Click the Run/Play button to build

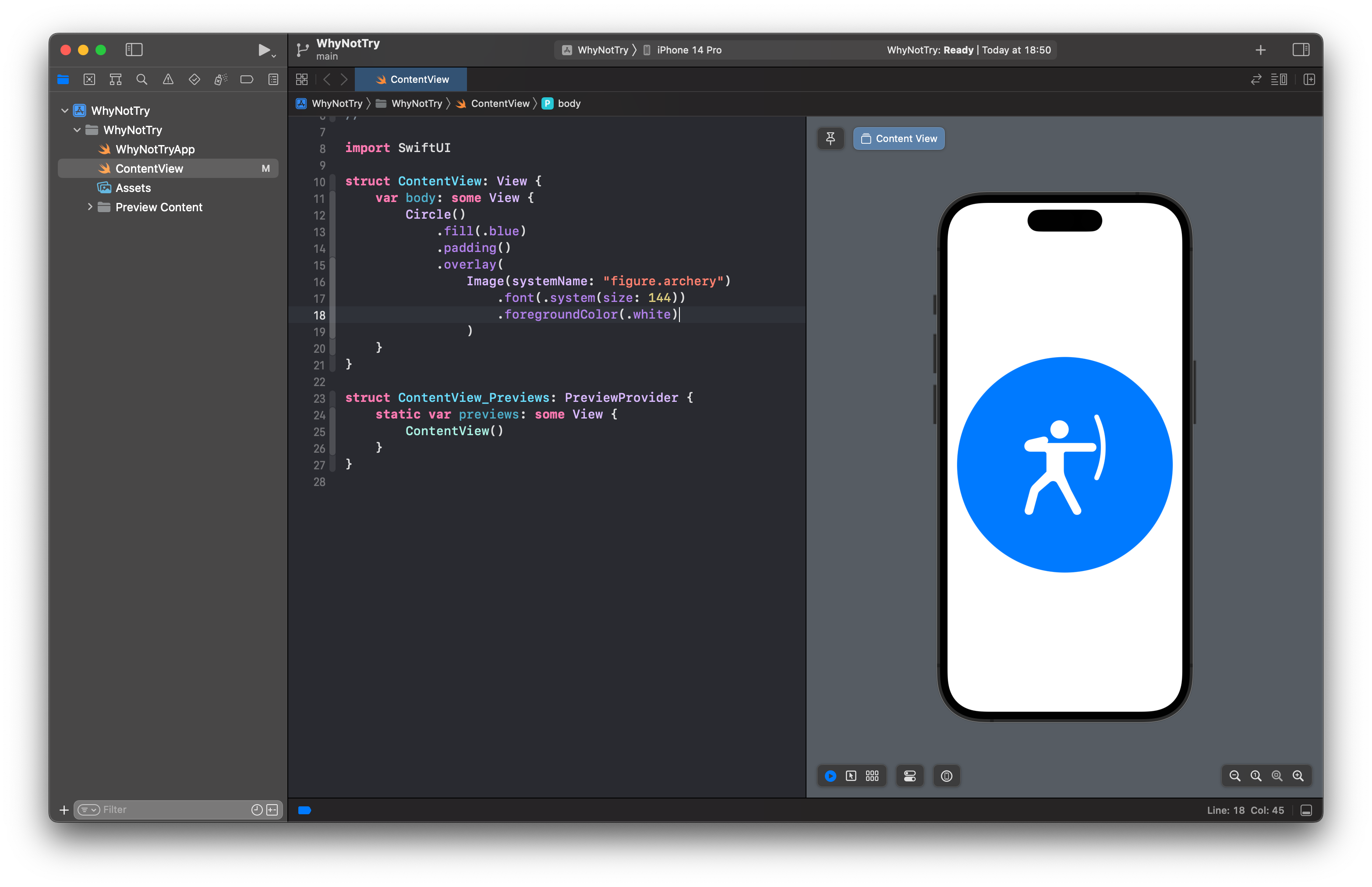[x=262, y=48]
